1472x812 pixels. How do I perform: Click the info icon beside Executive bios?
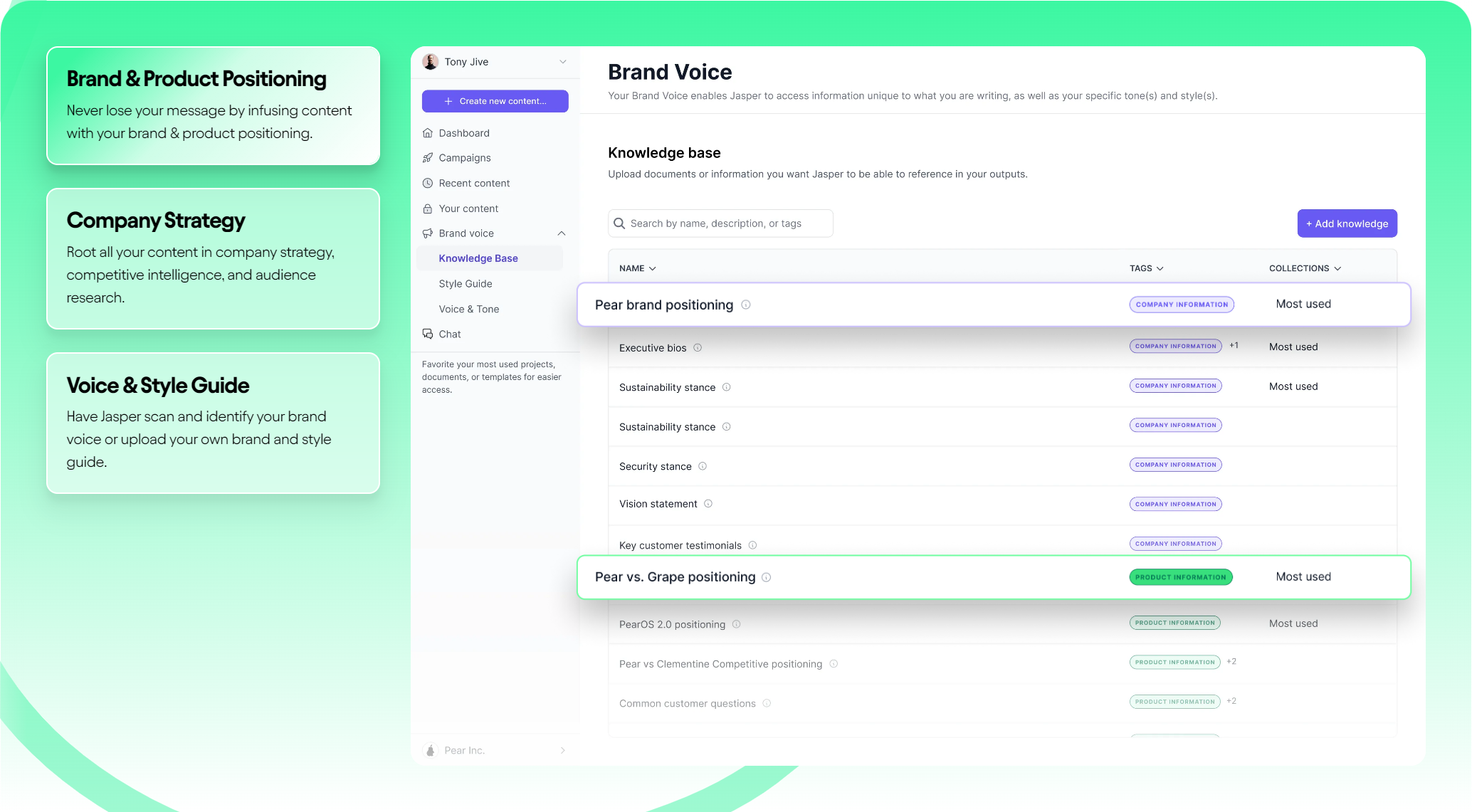pos(698,348)
